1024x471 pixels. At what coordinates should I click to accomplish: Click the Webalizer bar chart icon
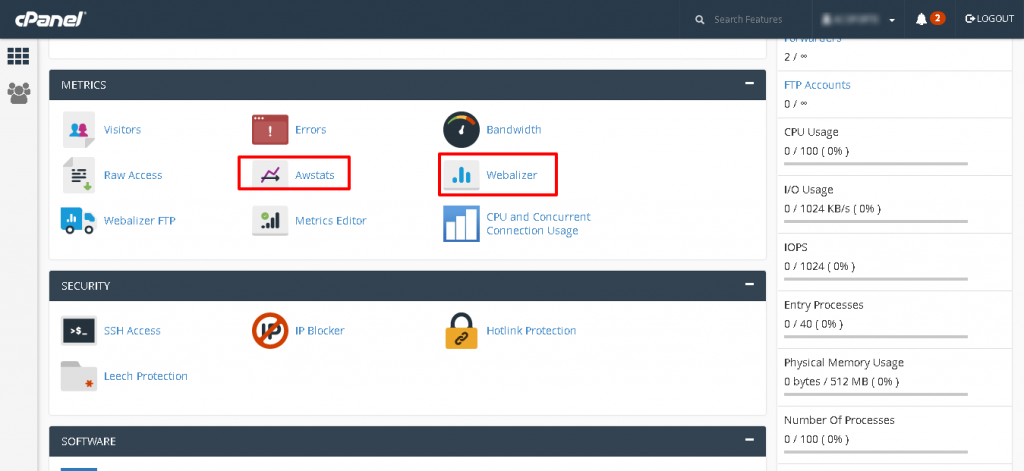pyautogui.click(x=462, y=175)
